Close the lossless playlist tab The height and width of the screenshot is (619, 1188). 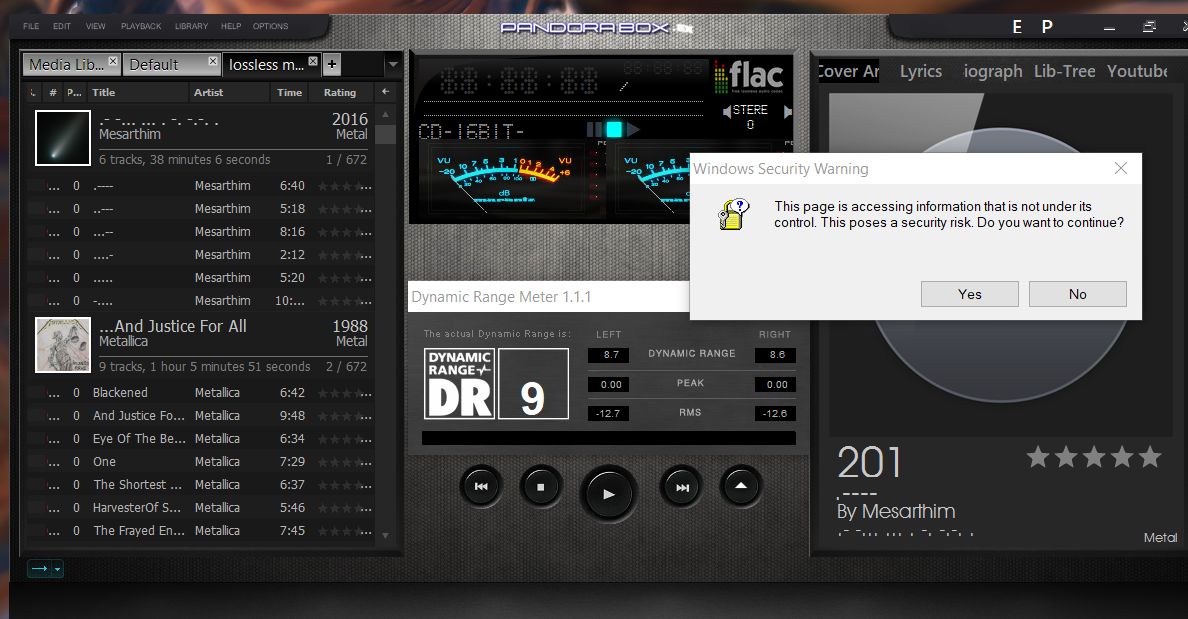[313, 61]
